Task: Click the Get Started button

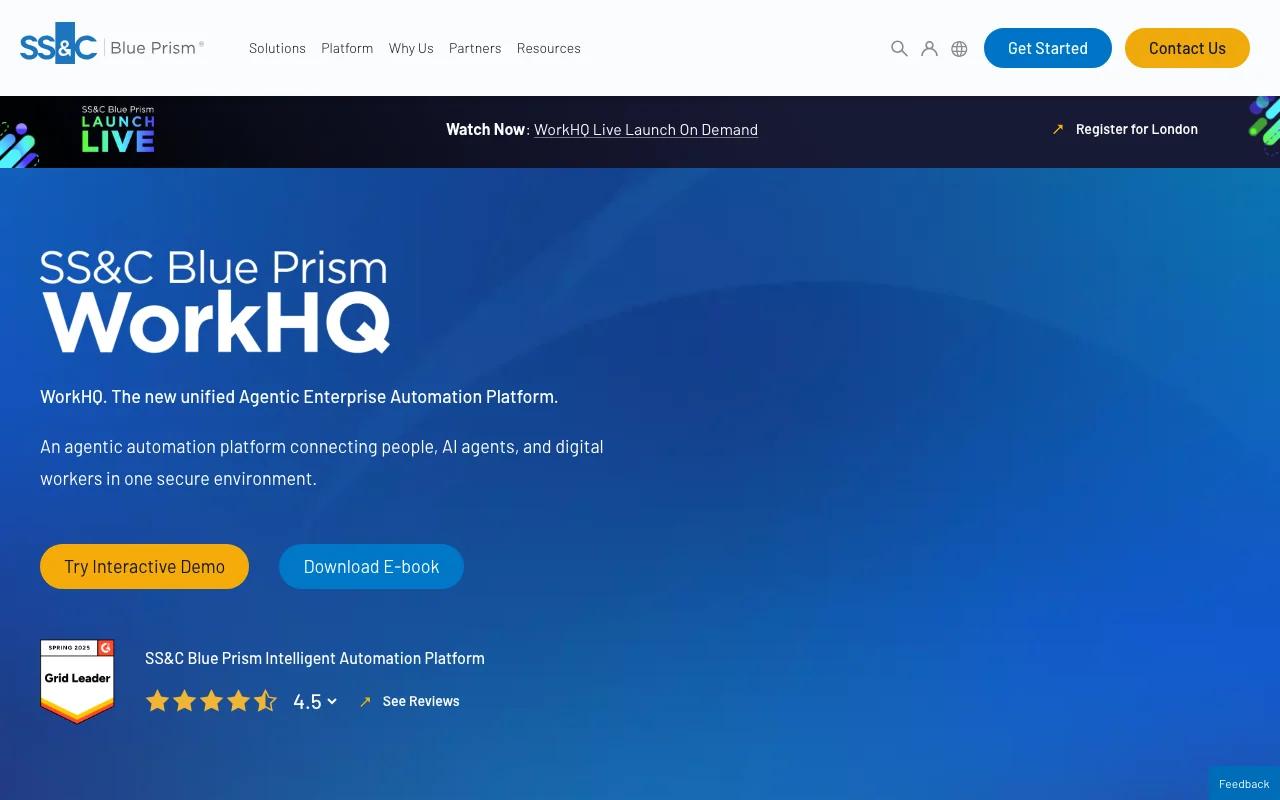Action: pos(1048,48)
